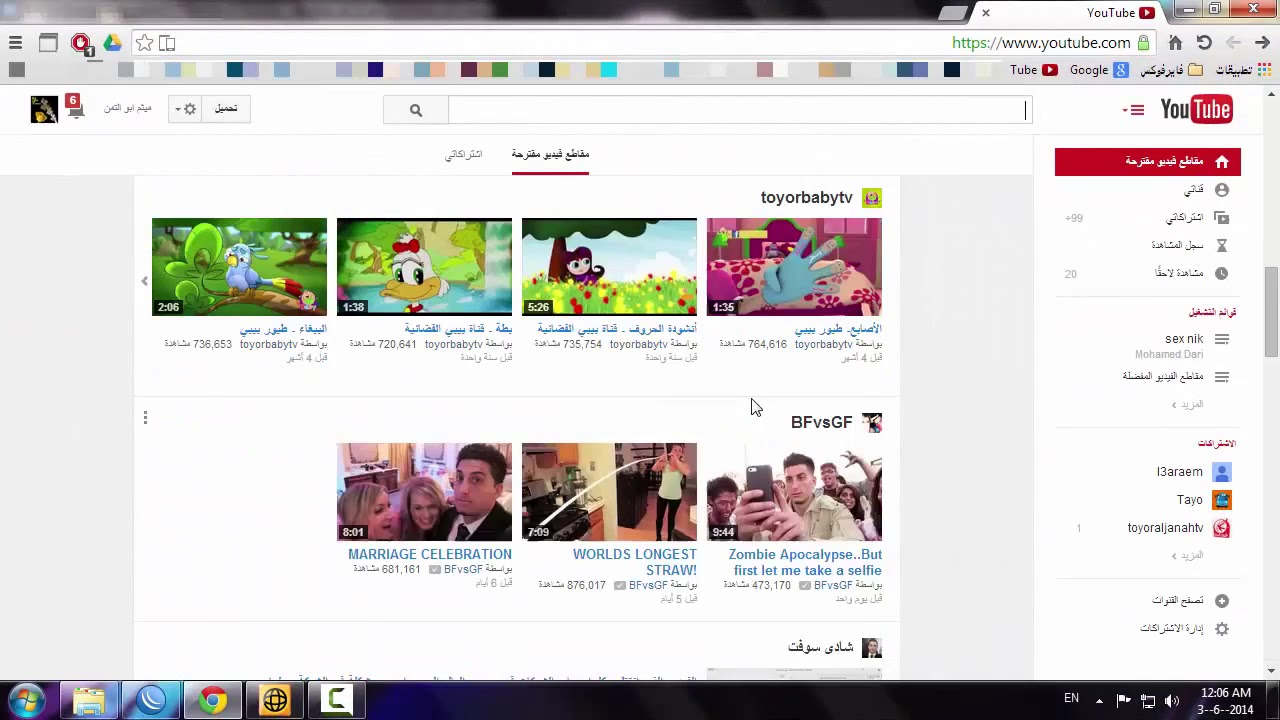Image resolution: width=1280 pixels, height=720 pixels.
Task: Toggle the YouTube guide menu icon
Action: (x=1134, y=110)
